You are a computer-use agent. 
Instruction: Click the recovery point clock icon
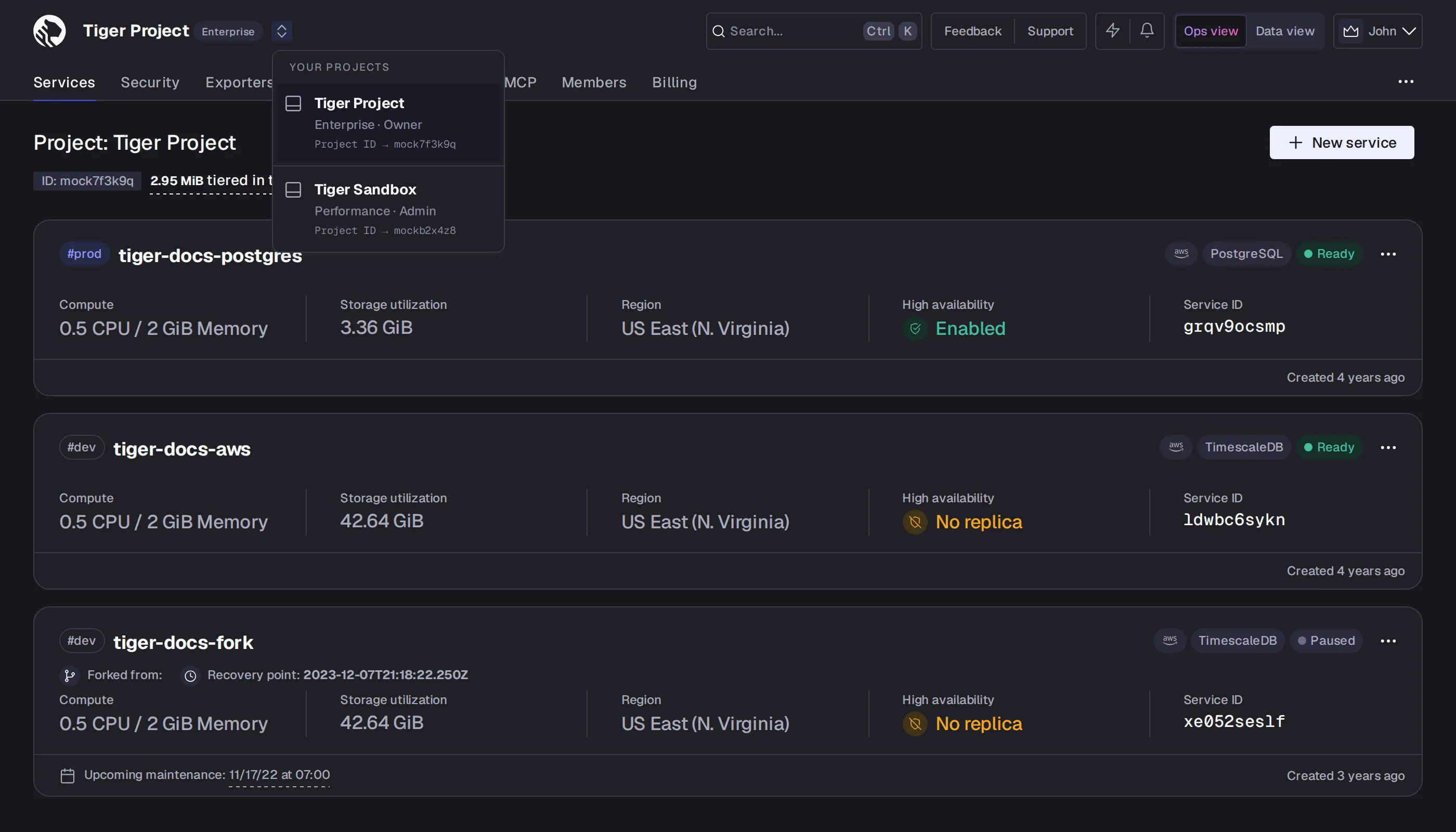pyautogui.click(x=190, y=675)
